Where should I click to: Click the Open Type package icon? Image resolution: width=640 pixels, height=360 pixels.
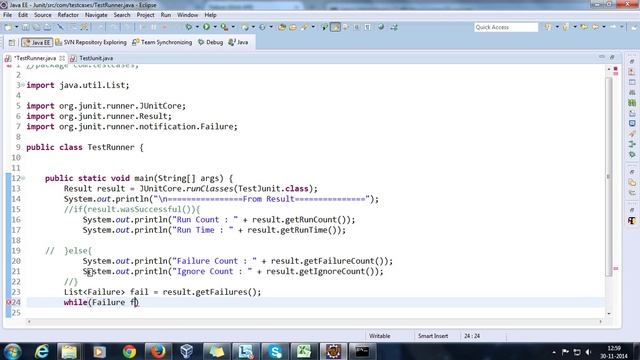[282, 27]
